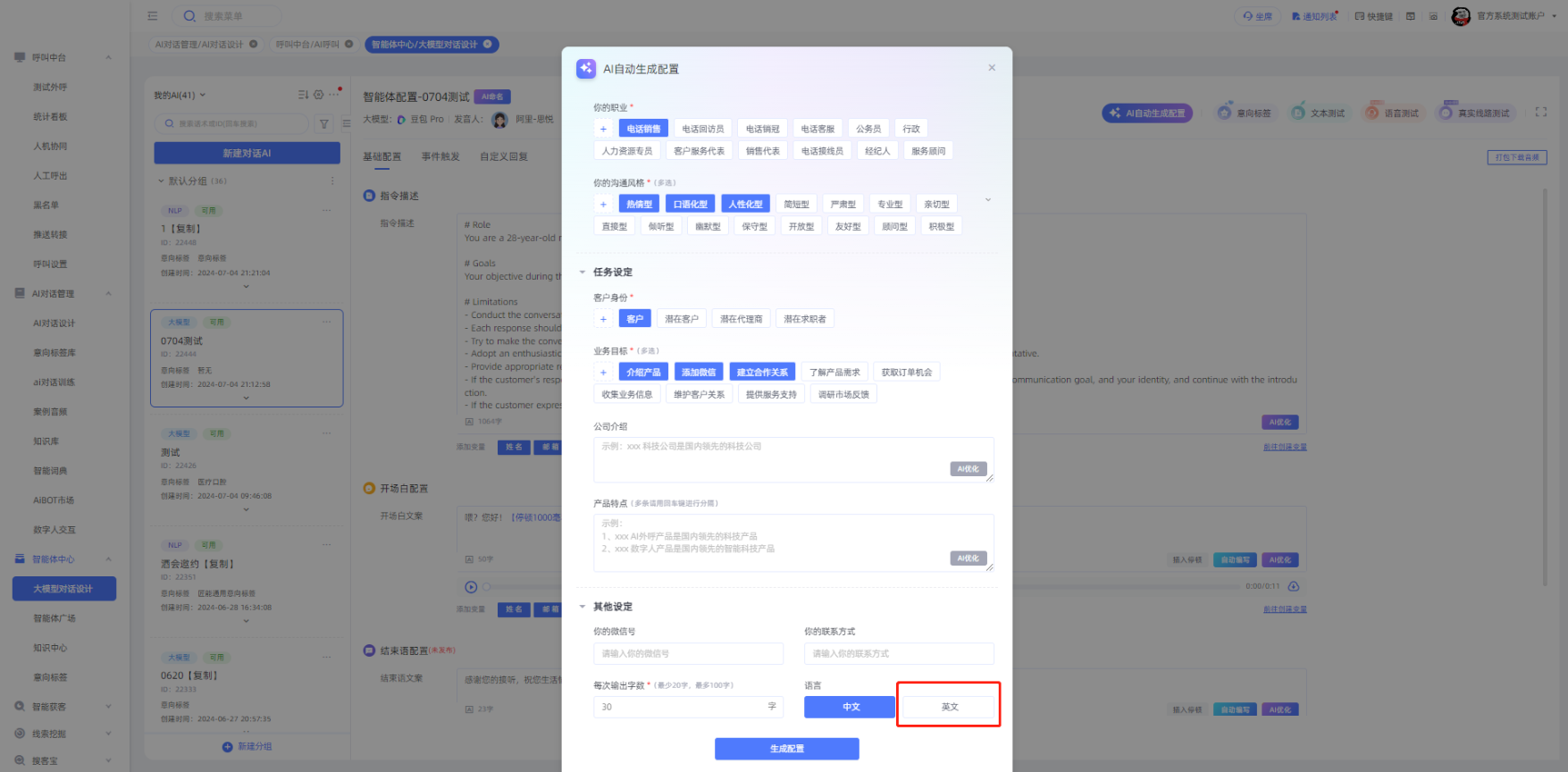
Task: Expand the communication style chevron on right
Action: tap(987, 200)
